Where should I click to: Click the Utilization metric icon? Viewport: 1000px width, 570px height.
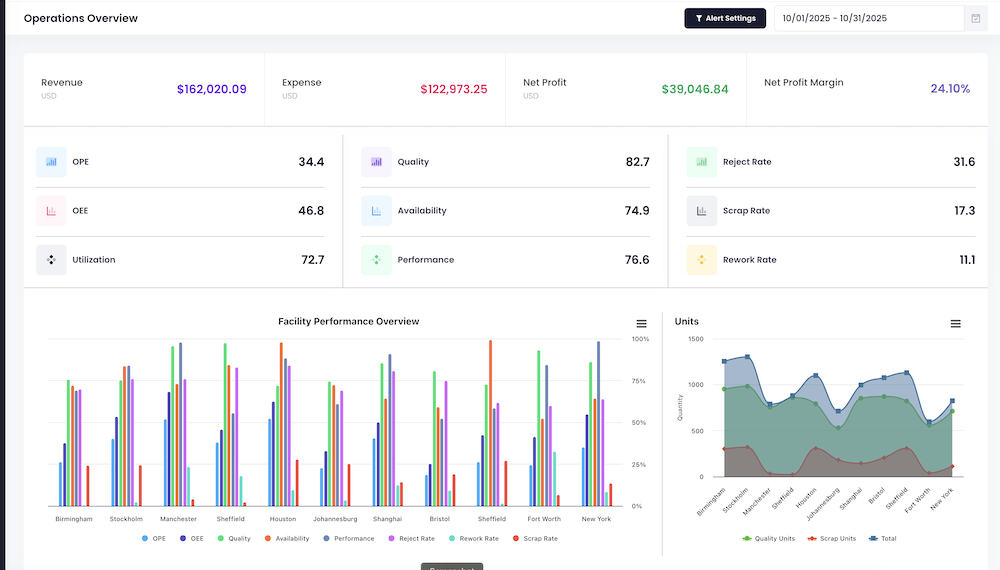click(51, 260)
